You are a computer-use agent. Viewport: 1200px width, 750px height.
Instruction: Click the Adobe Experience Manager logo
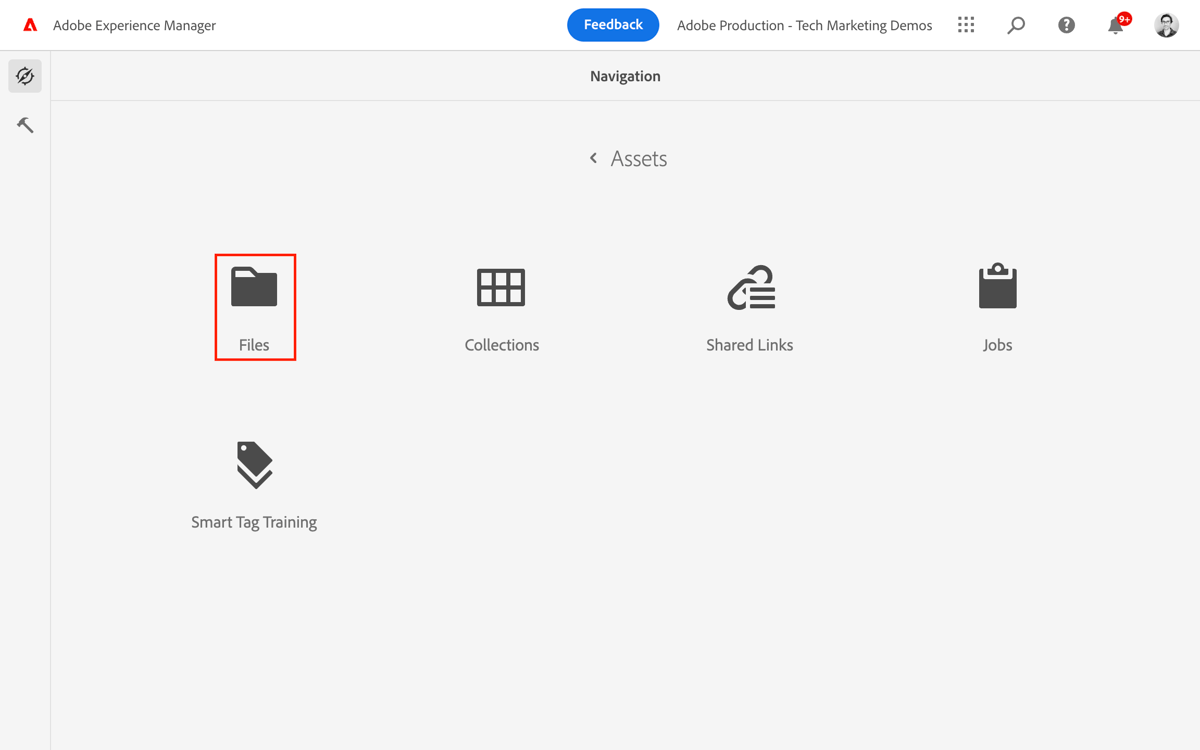tap(28, 24)
